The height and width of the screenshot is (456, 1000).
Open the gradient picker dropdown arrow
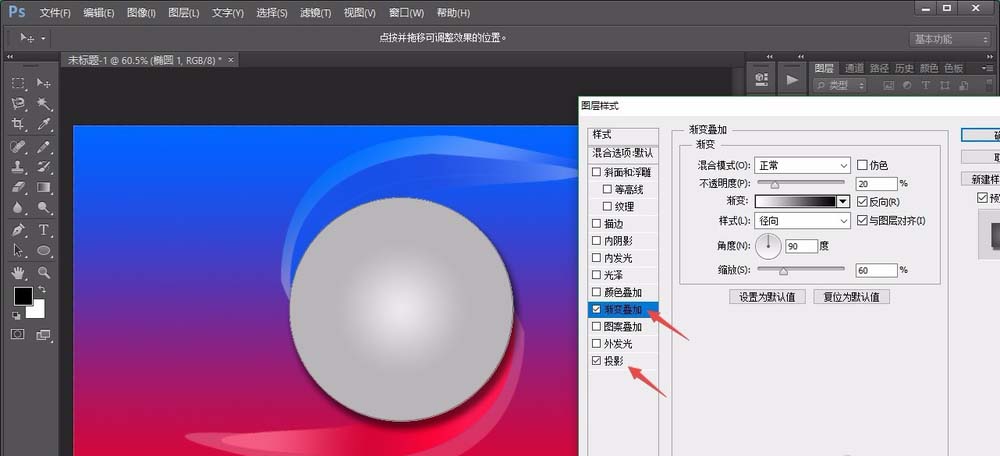pyautogui.click(x=843, y=201)
